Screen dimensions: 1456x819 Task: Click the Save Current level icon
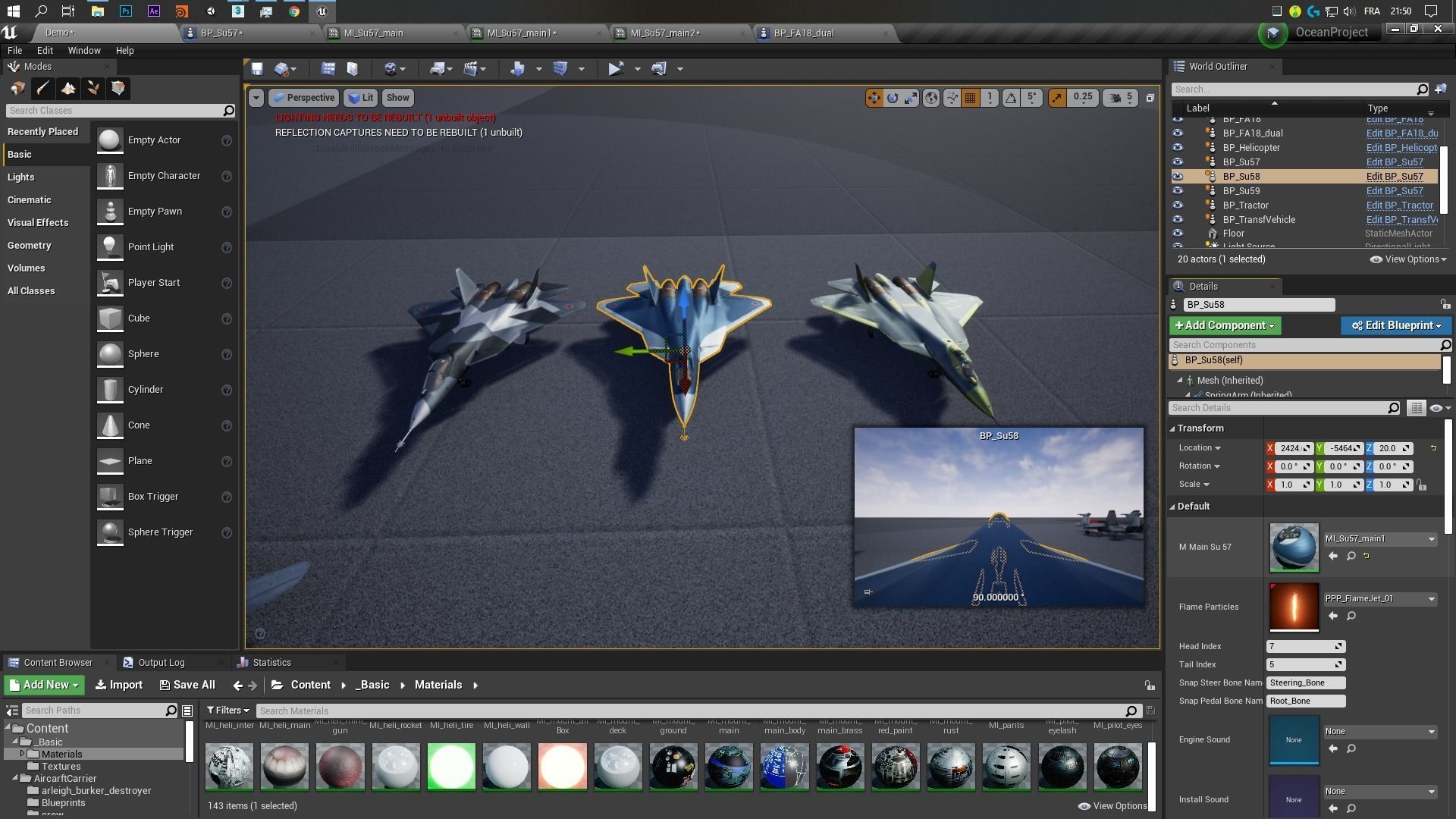point(257,69)
